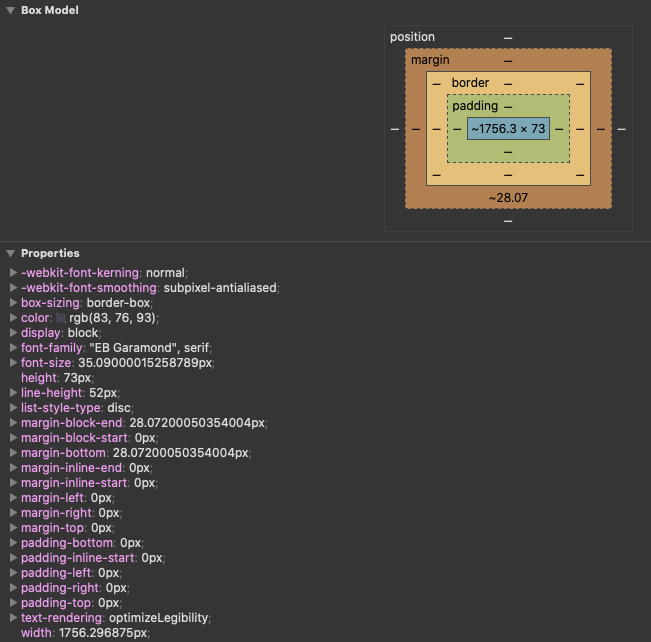Collapse the Properties section

click(x=11, y=253)
